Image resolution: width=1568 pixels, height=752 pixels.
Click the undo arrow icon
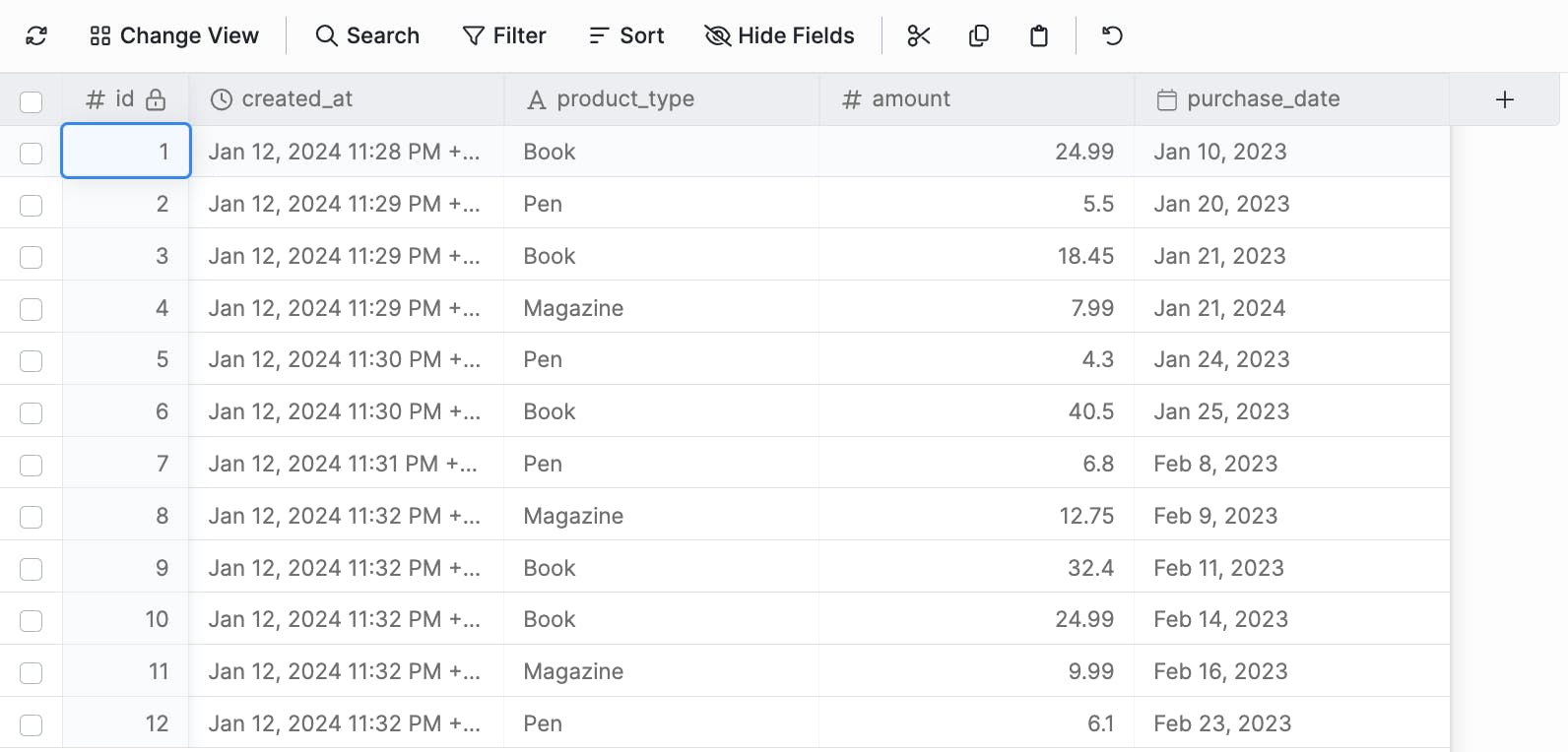point(1112,36)
